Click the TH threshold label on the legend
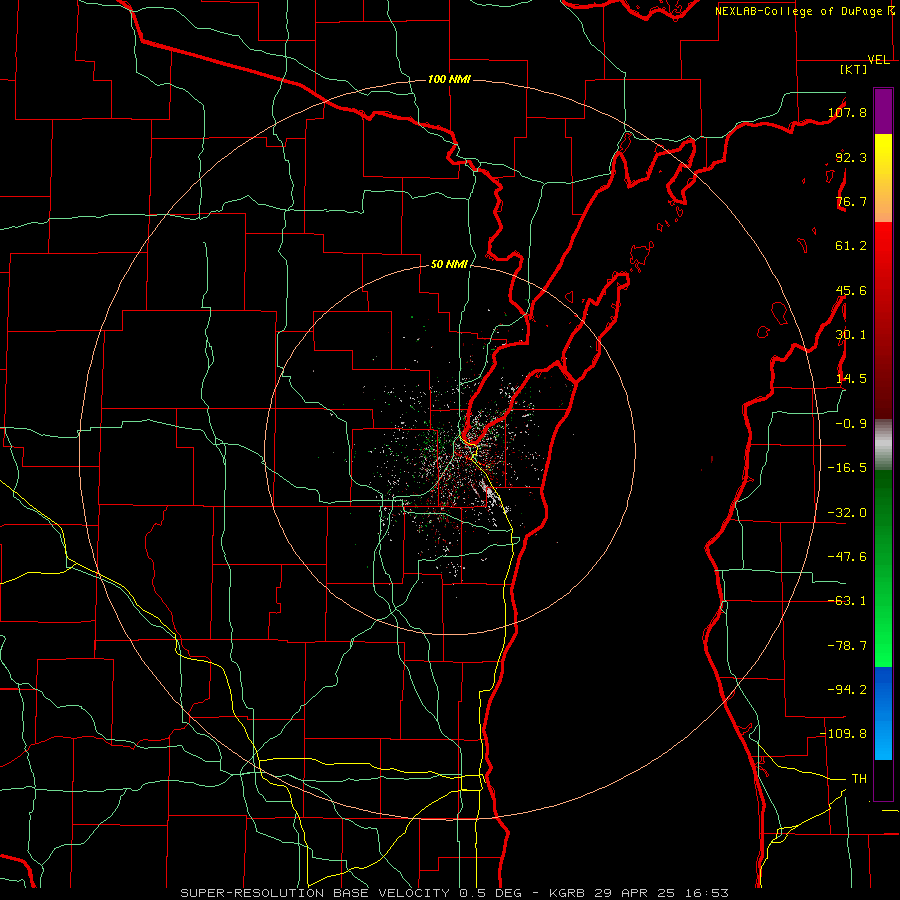This screenshot has width=900, height=900. coord(859,779)
